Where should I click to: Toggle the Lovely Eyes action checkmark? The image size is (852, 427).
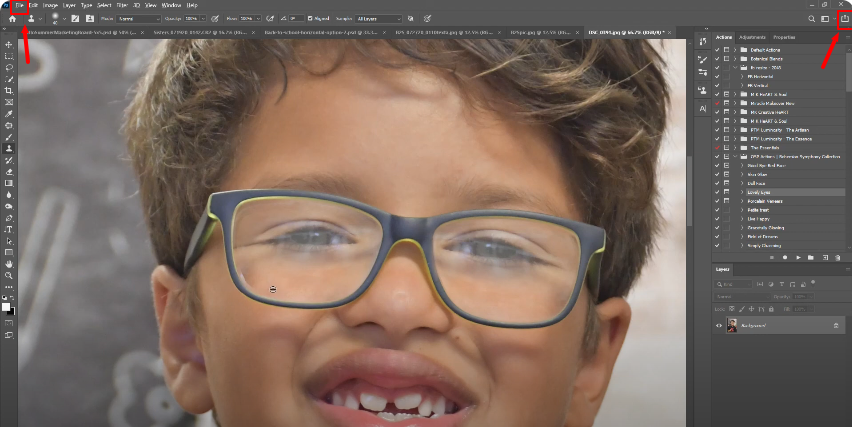point(717,192)
